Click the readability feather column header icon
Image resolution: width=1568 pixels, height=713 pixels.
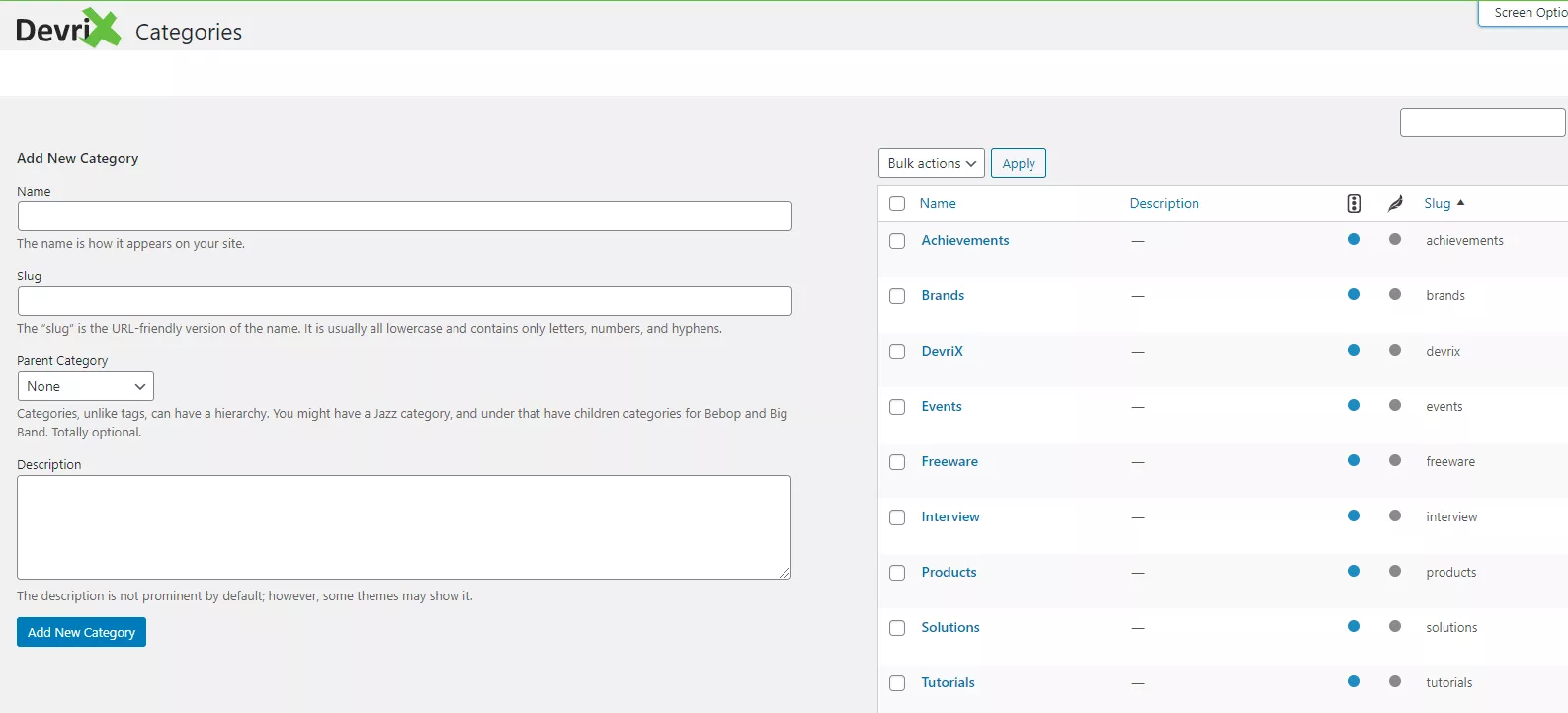click(1395, 203)
